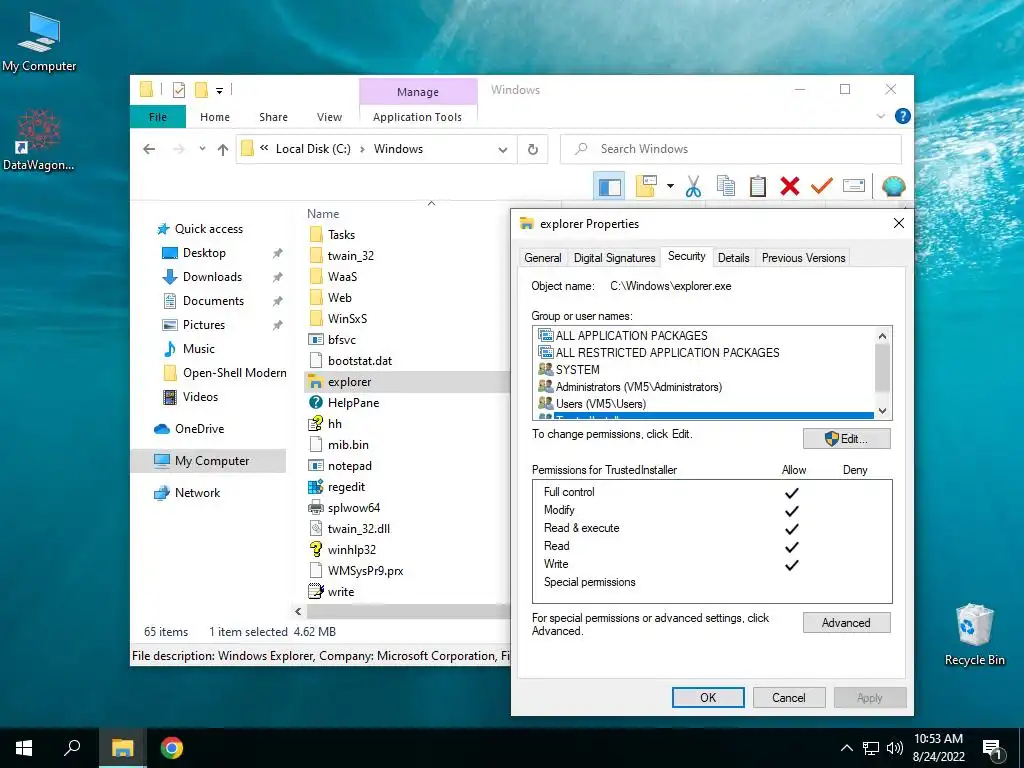Open Desktop in the navigation pane

[204, 253]
